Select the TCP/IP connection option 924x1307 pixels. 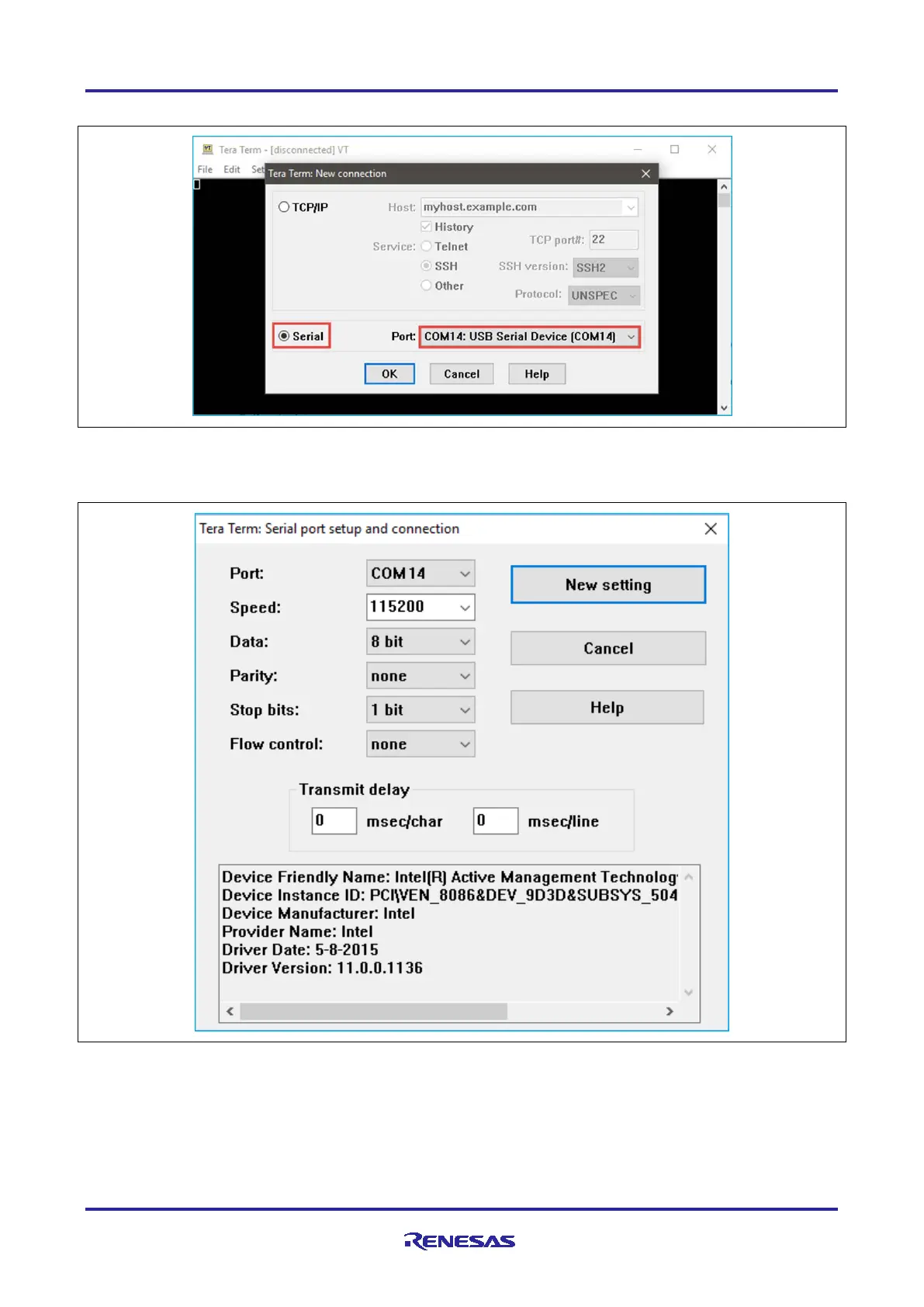tap(303, 207)
